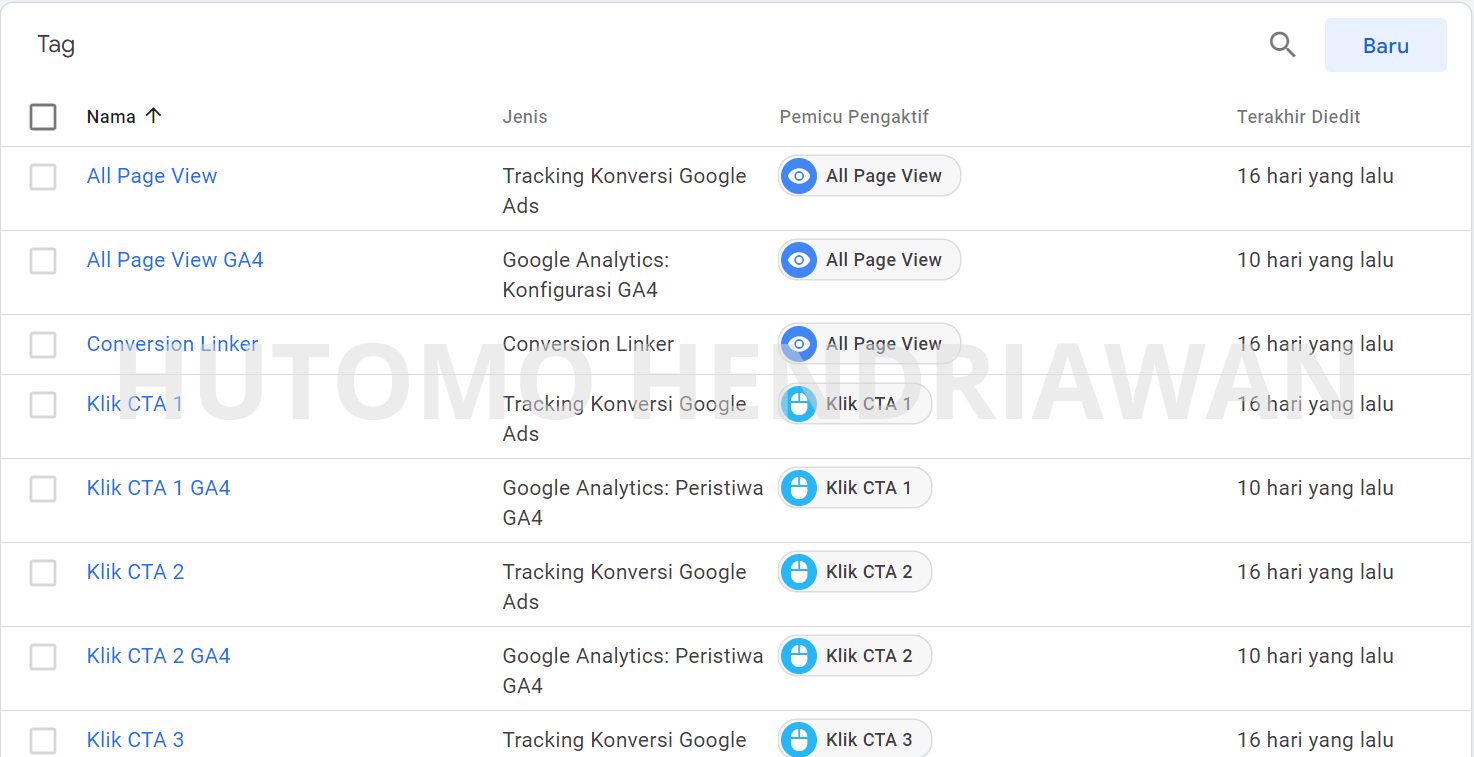
Task: Click Terakhir Diedit column header
Action: [x=1298, y=117]
